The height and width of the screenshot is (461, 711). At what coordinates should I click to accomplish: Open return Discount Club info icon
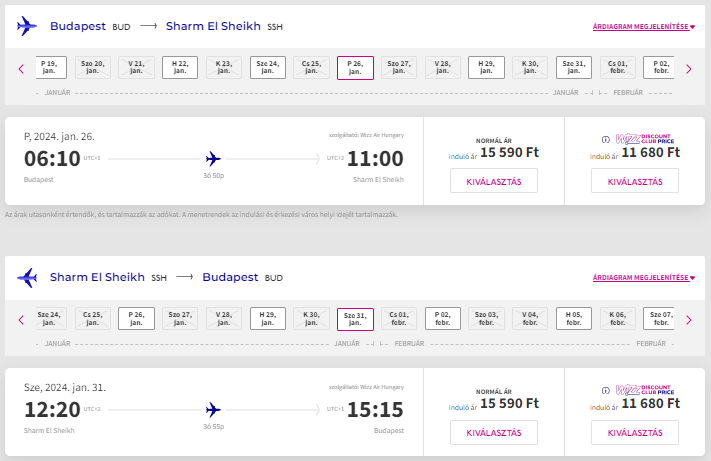tap(605, 391)
